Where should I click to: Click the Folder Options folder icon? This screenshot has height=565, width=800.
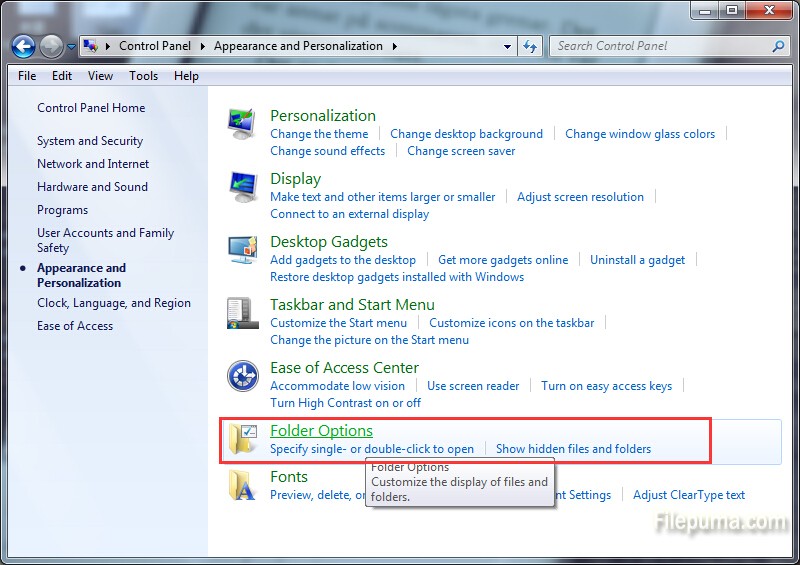click(242, 439)
